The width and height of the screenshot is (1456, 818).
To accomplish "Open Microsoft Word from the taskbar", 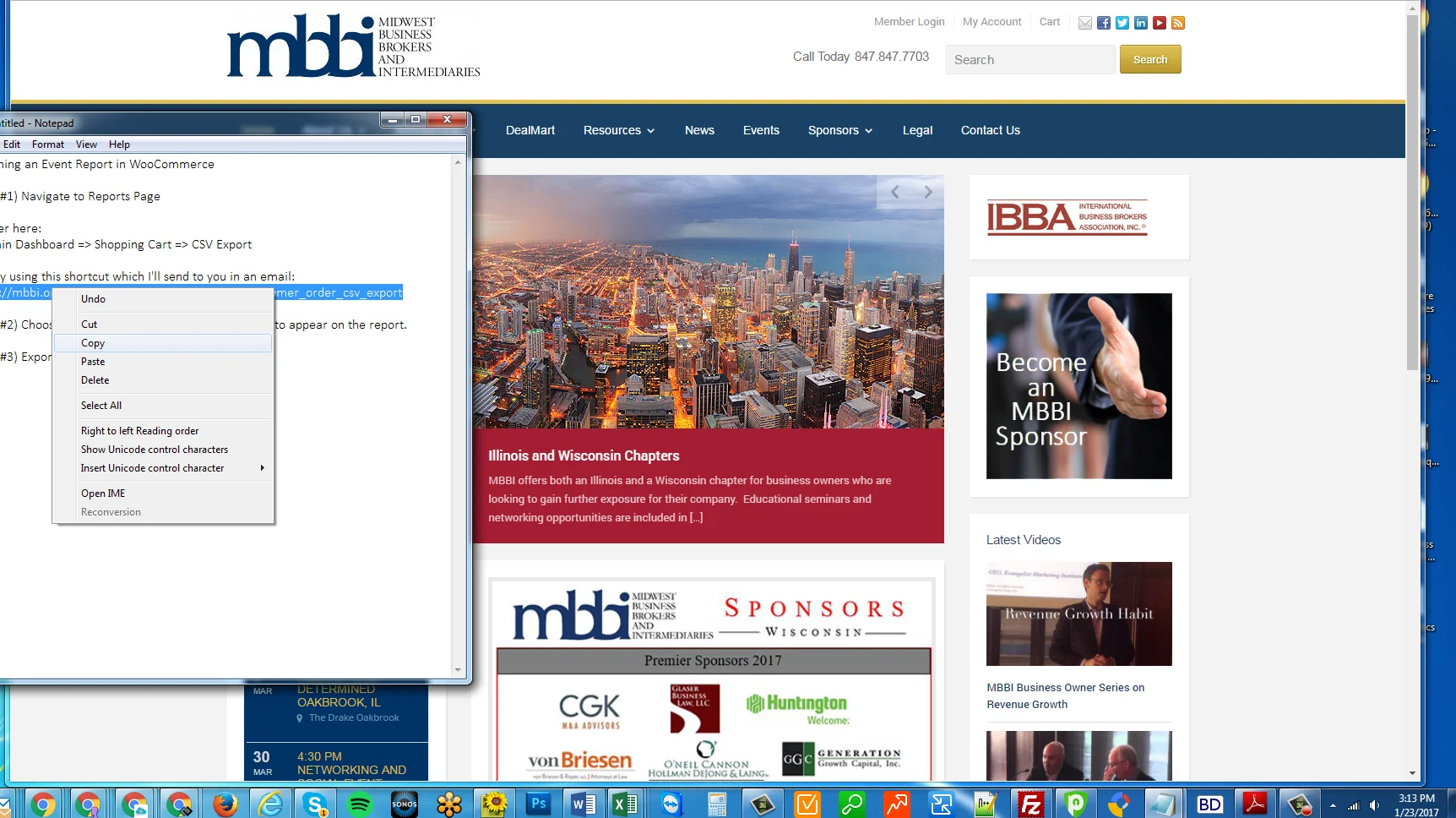I will tap(583, 804).
